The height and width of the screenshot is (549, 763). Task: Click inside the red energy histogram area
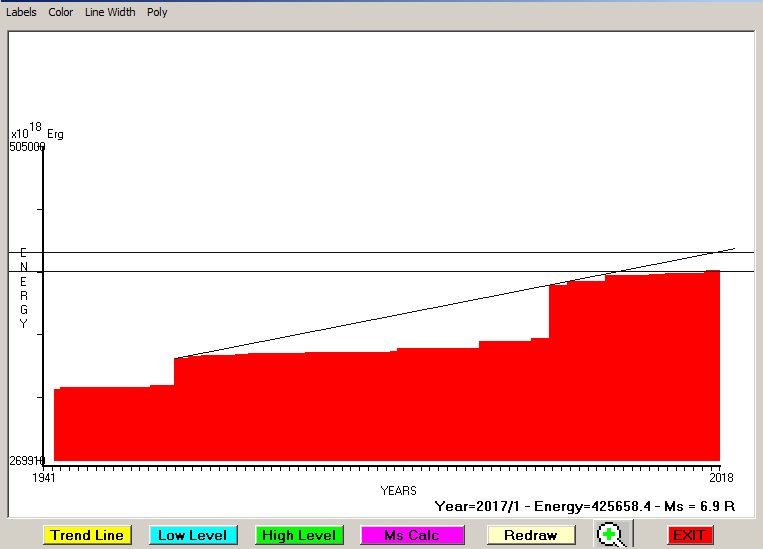[400, 410]
